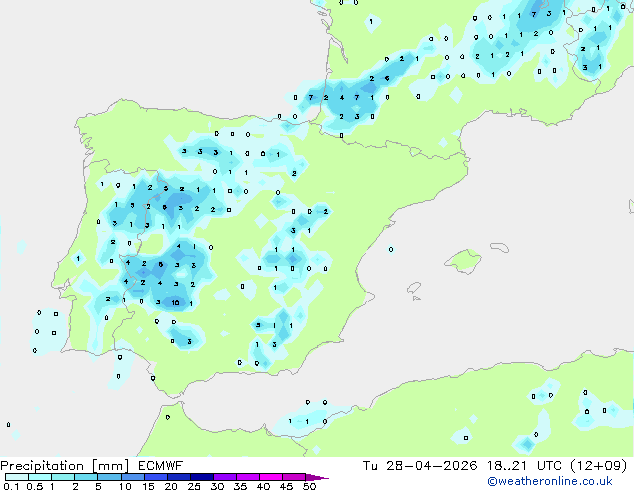634x490 pixels.
Task: Click the over-50 arrow tip of the legend
Action: tap(317, 477)
